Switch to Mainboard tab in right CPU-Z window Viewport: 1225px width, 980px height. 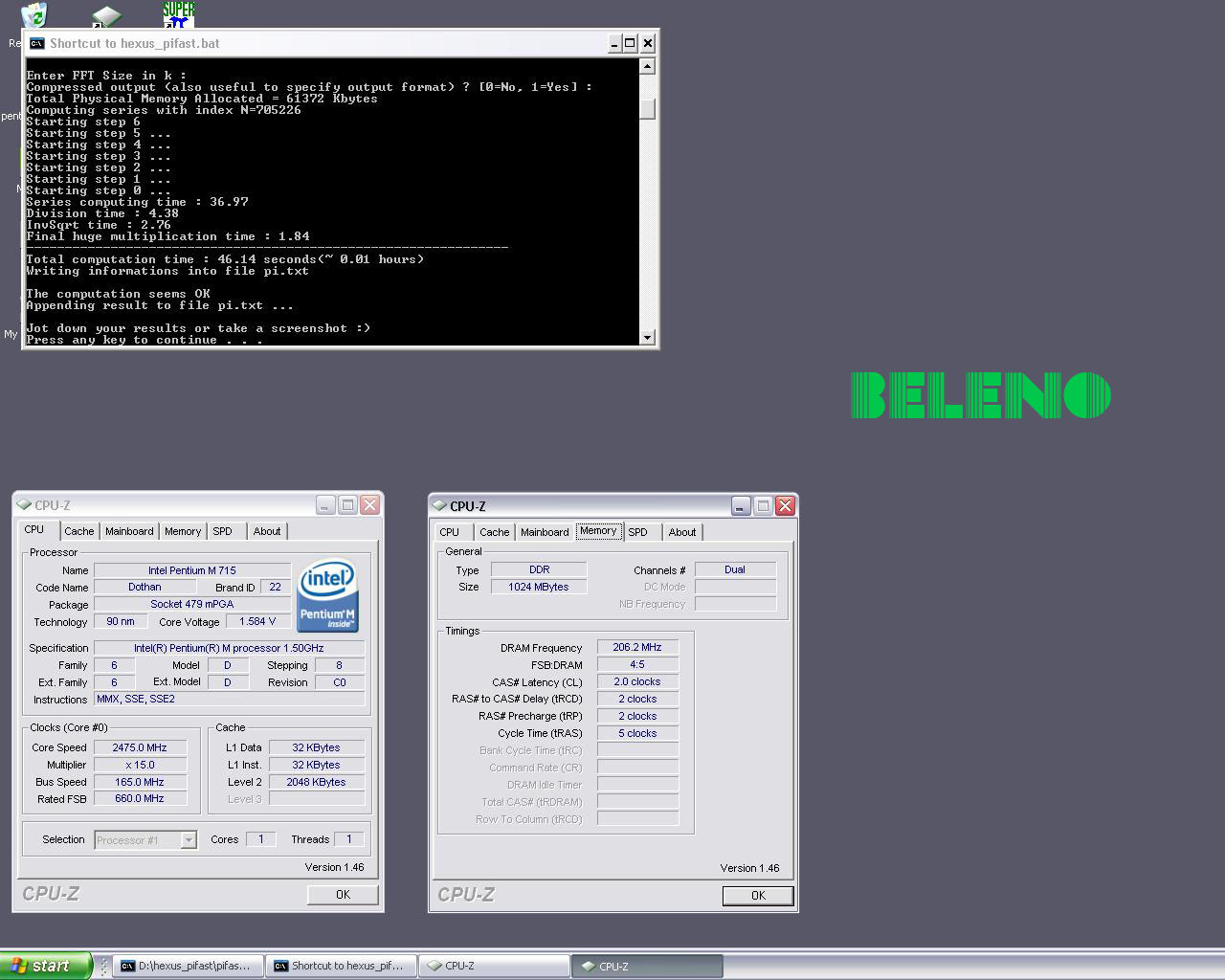click(545, 532)
